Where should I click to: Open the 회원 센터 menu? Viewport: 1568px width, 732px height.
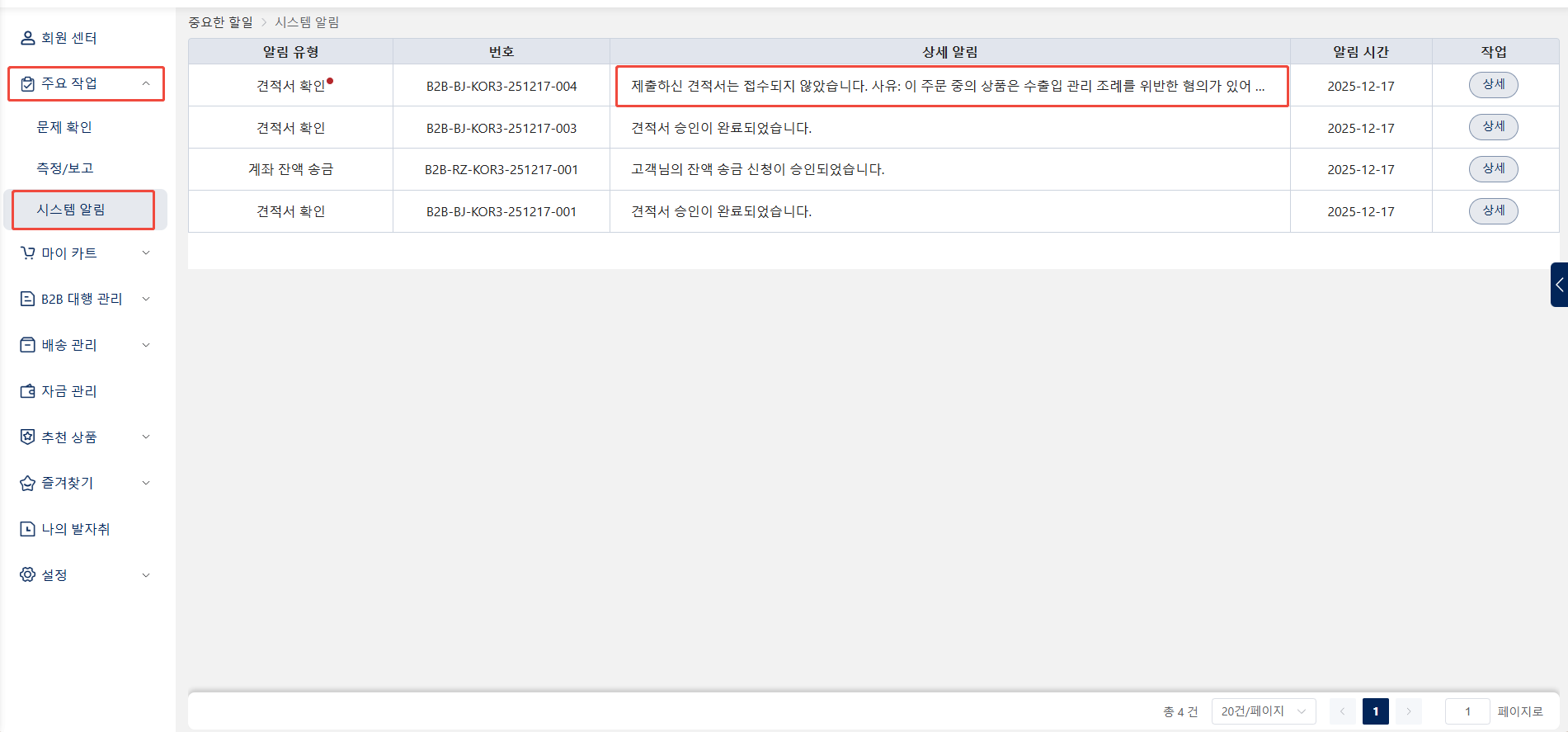(68, 38)
